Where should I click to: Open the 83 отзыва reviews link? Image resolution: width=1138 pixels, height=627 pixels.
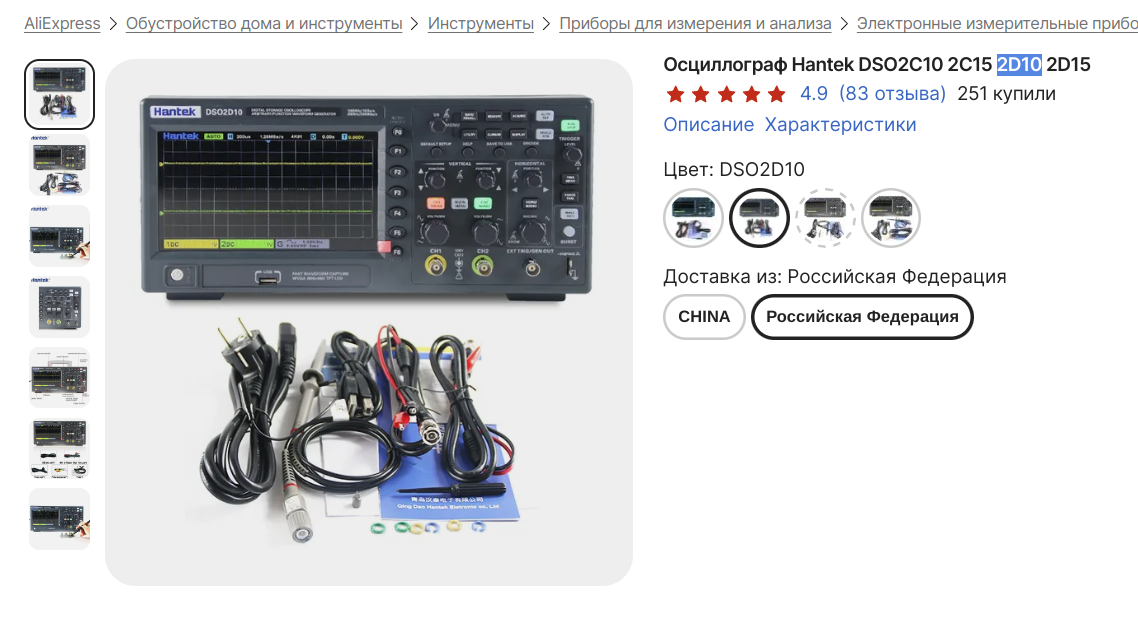pos(893,94)
